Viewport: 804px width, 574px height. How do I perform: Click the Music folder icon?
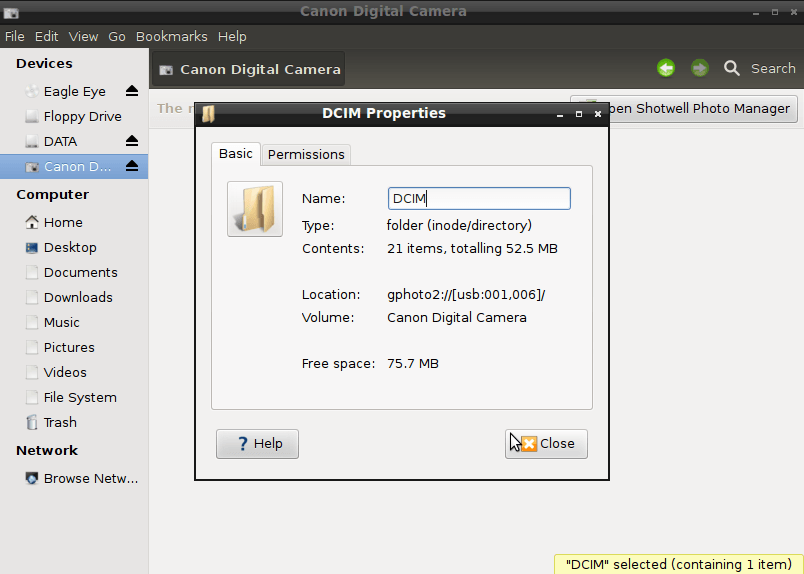[32, 323]
